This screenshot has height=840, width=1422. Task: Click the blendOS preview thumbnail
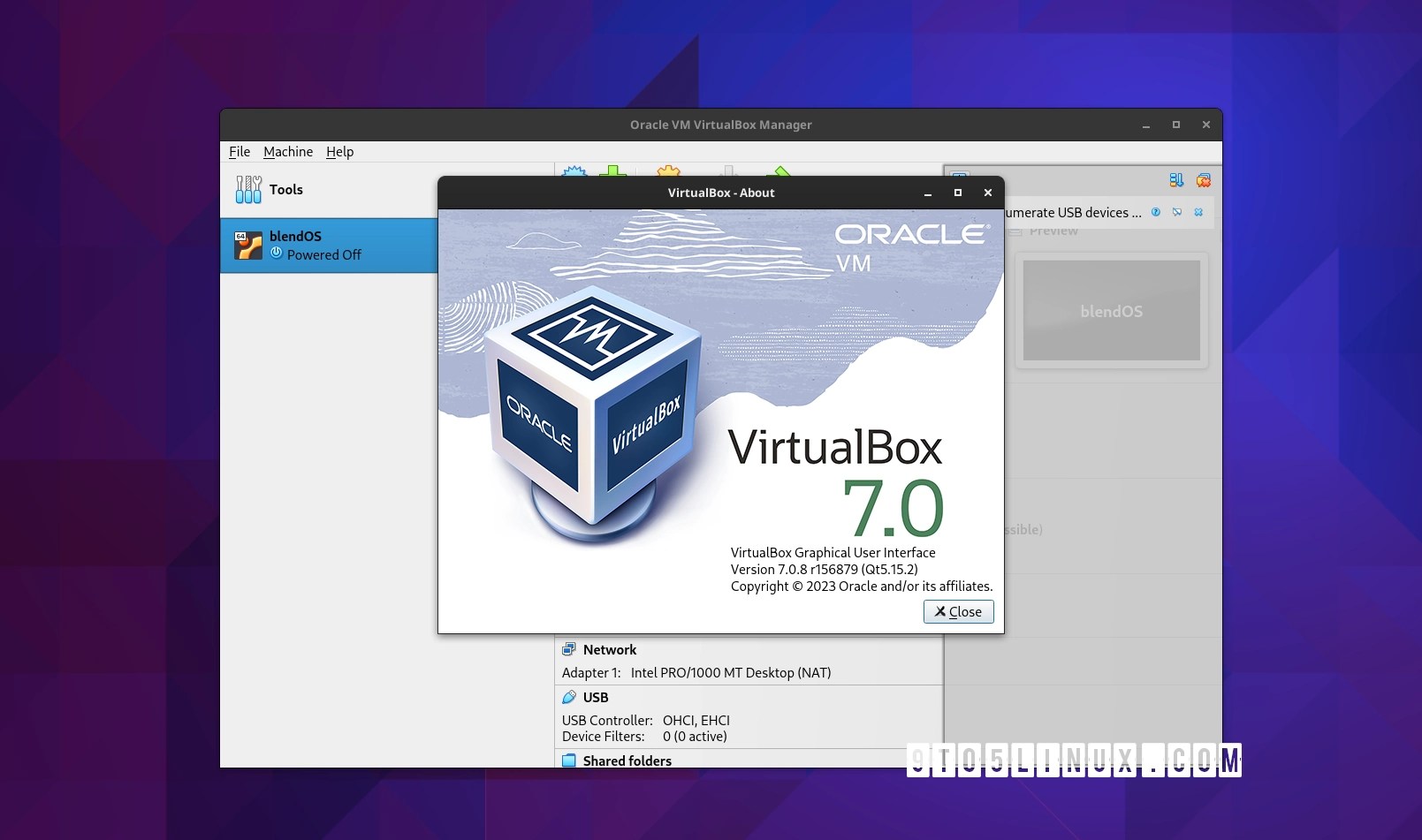click(1111, 310)
